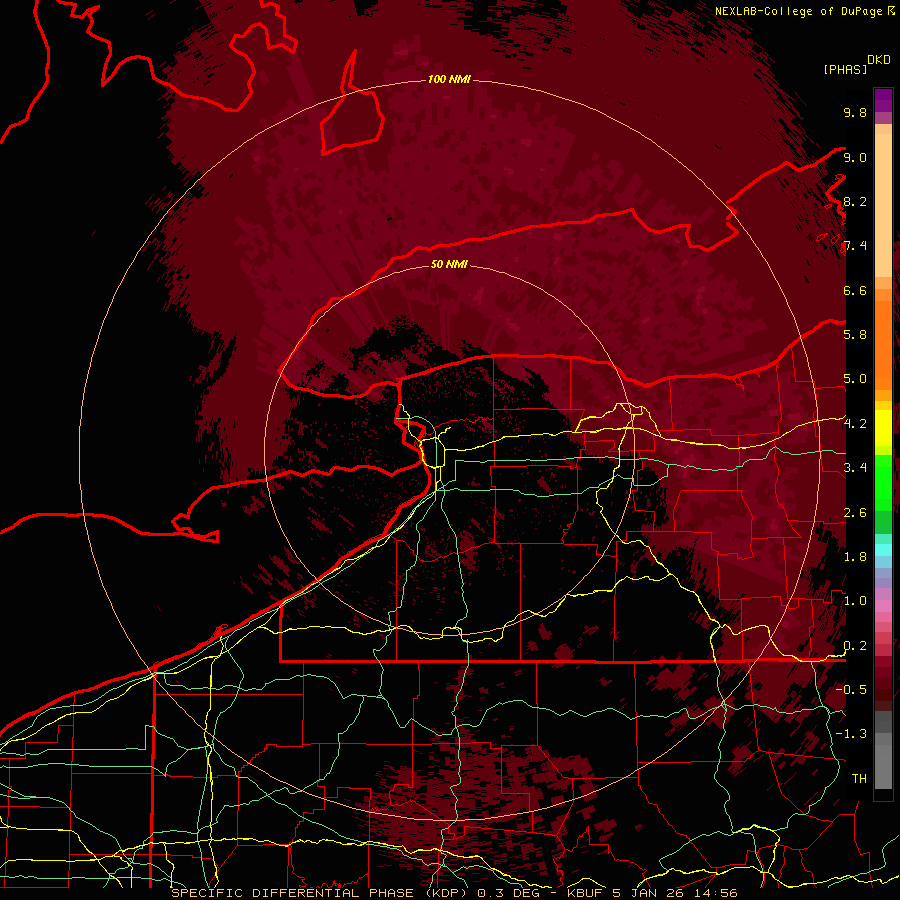
Task: Click the TH threshold label
Action: point(859,779)
